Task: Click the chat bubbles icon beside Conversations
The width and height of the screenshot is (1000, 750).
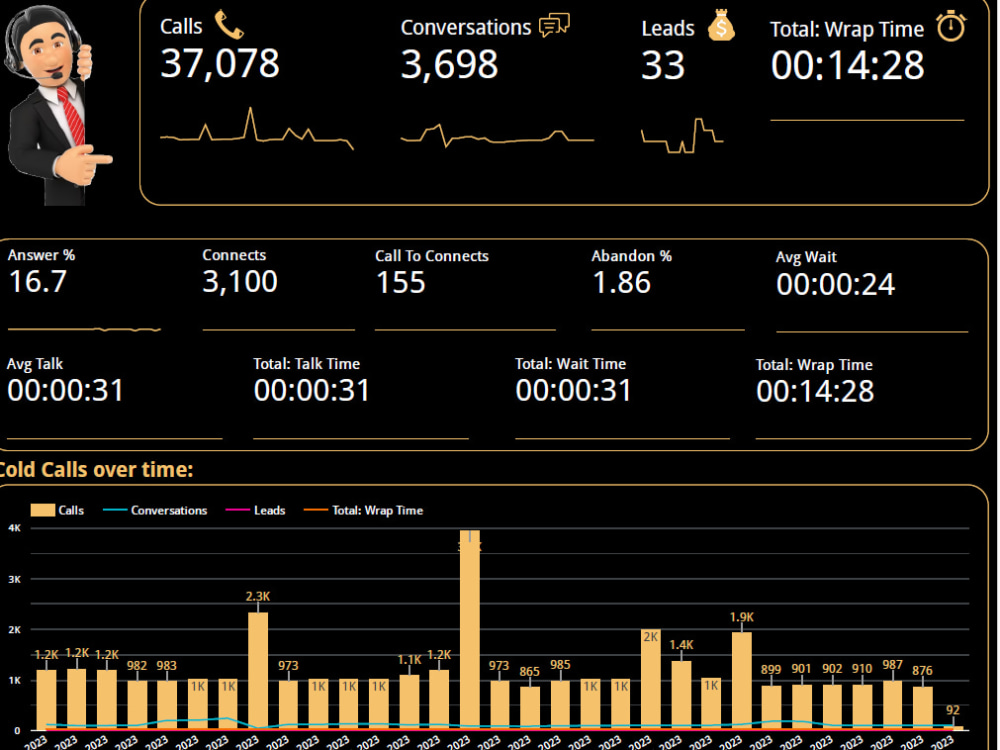Action: [554, 26]
